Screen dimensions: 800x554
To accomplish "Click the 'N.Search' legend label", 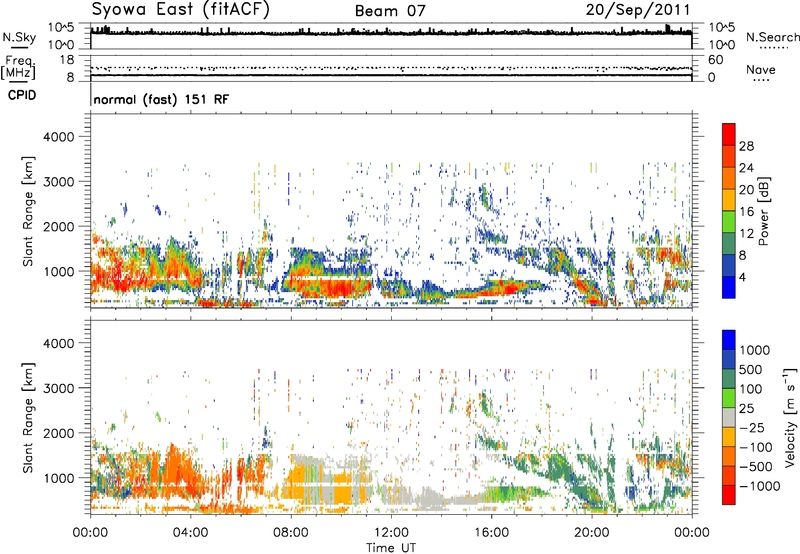I will [772, 37].
